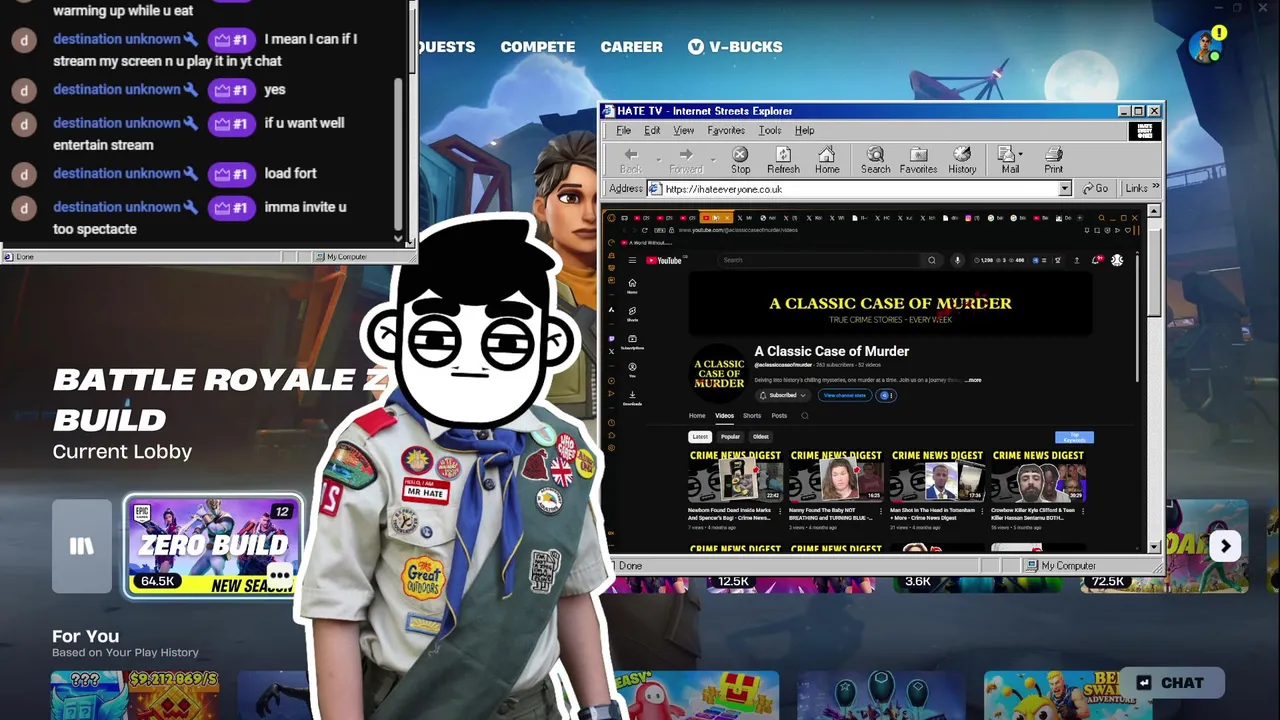Open the YouTube hamburger guide menu
The image size is (1280, 720).
632,260
